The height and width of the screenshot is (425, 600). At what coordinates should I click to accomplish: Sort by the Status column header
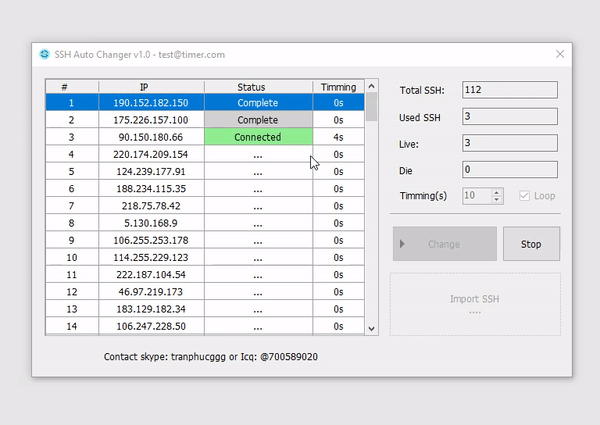258,87
